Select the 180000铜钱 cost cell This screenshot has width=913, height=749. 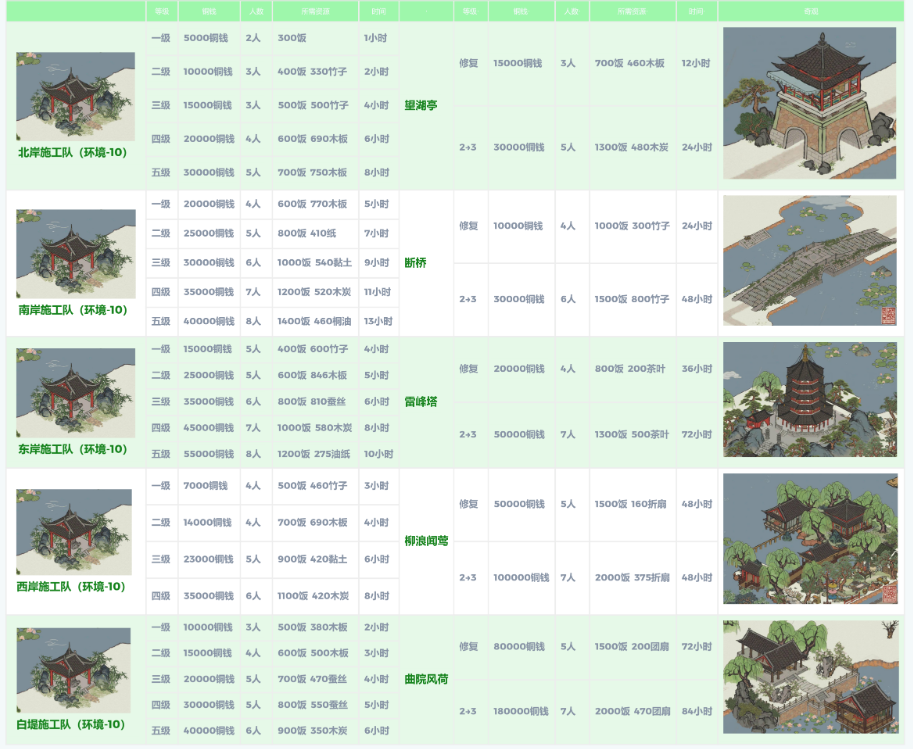(x=520, y=711)
